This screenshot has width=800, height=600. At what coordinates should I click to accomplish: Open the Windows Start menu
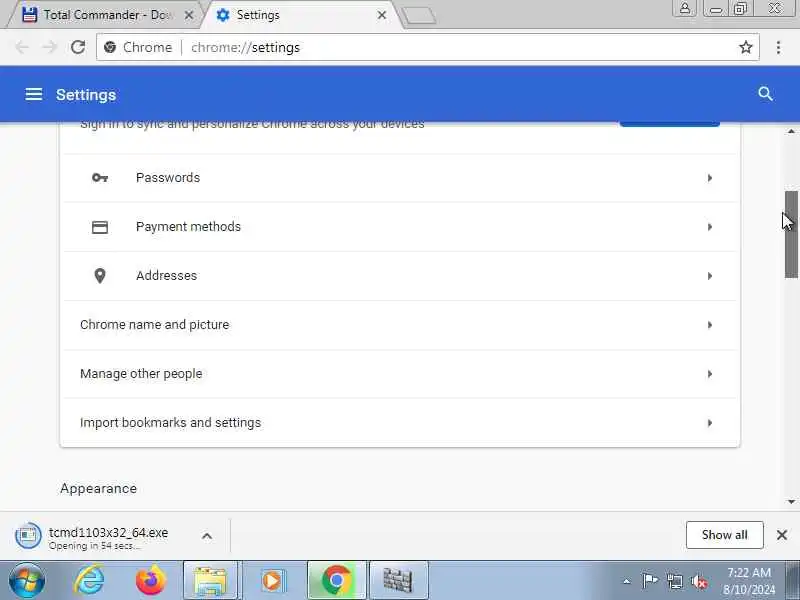tap(27, 581)
